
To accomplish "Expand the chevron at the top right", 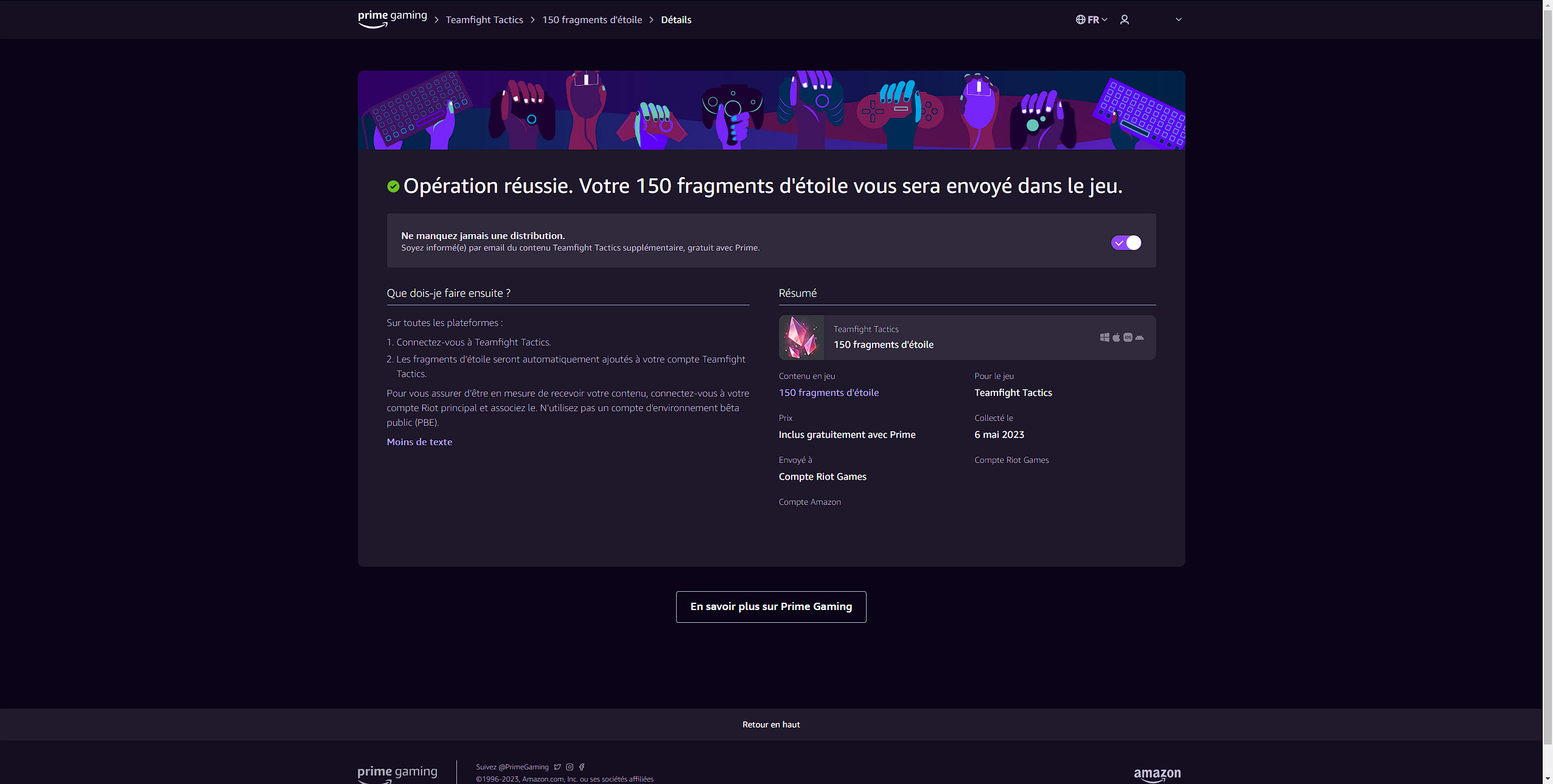I will [x=1177, y=19].
